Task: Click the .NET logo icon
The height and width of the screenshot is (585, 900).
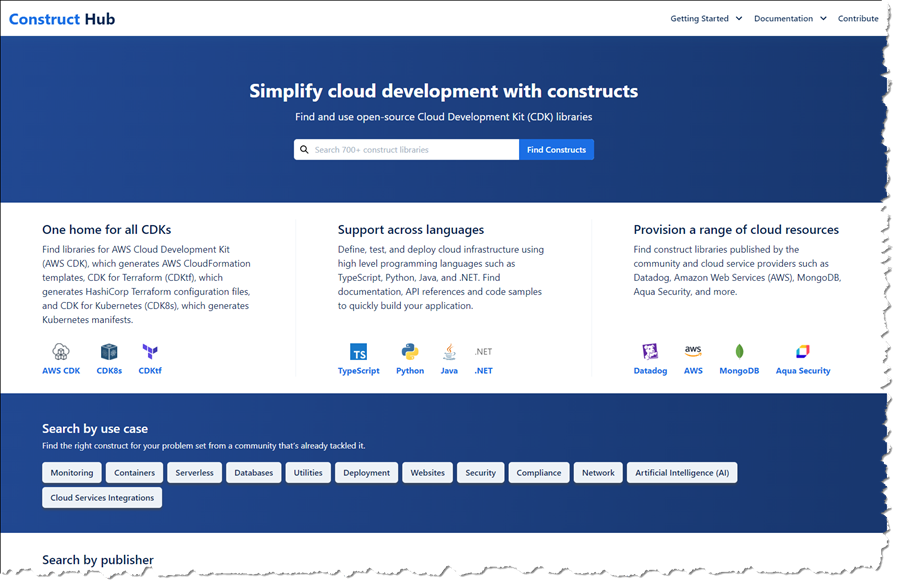Action: click(483, 351)
